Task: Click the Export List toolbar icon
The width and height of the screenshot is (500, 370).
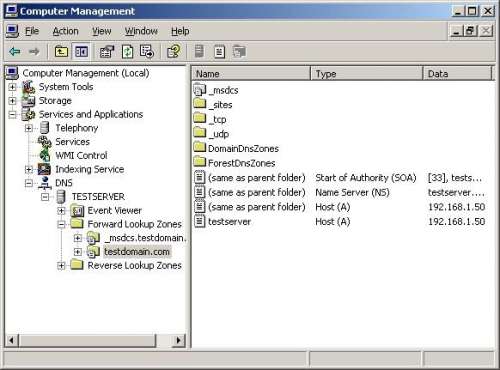Action: click(x=147, y=52)
